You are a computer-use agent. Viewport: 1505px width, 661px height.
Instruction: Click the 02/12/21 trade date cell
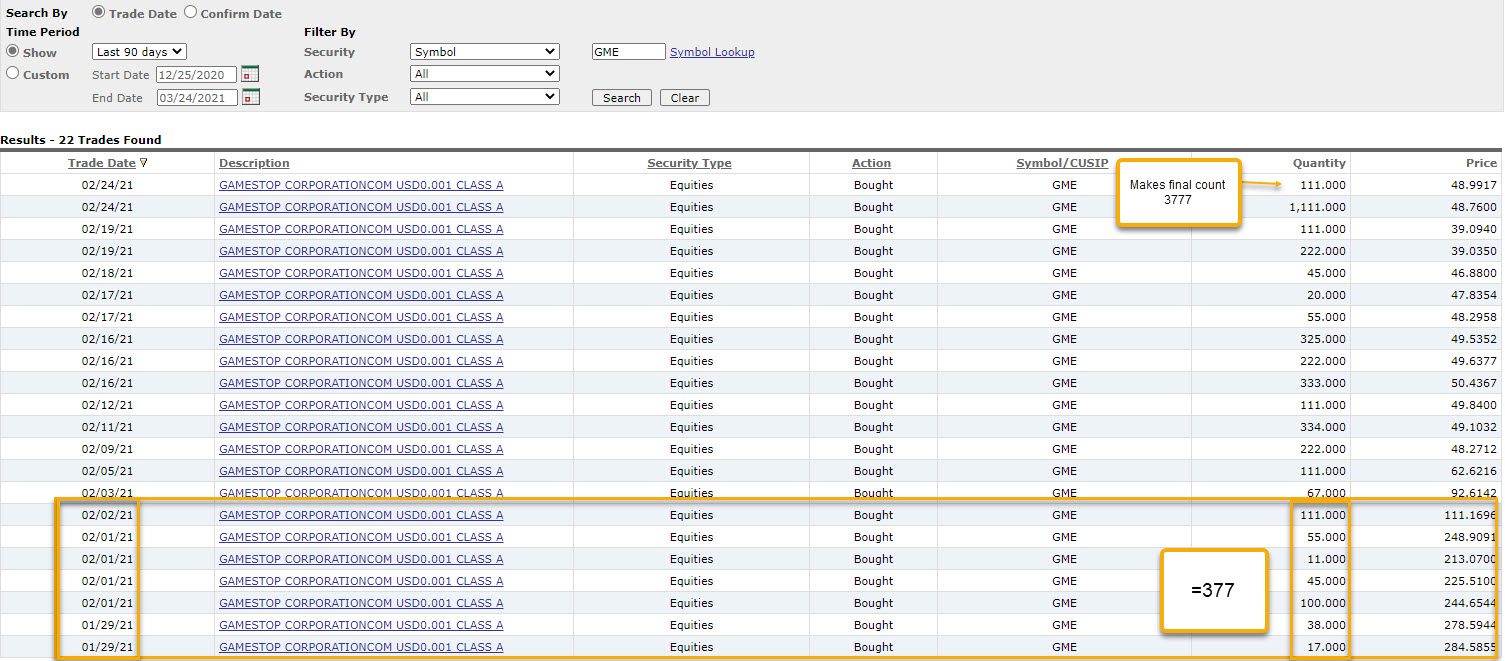(107, 405)
